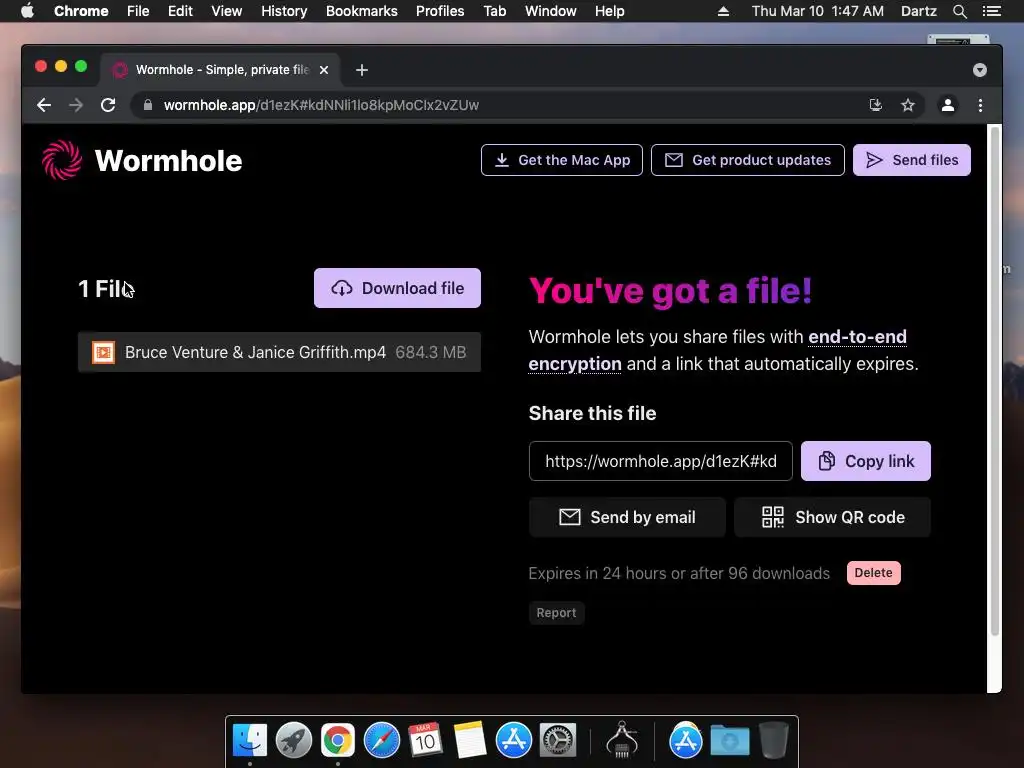The width and height of the screenshot is (1024, 768).
Task: Click the Report button
Action: coord(556,613)
